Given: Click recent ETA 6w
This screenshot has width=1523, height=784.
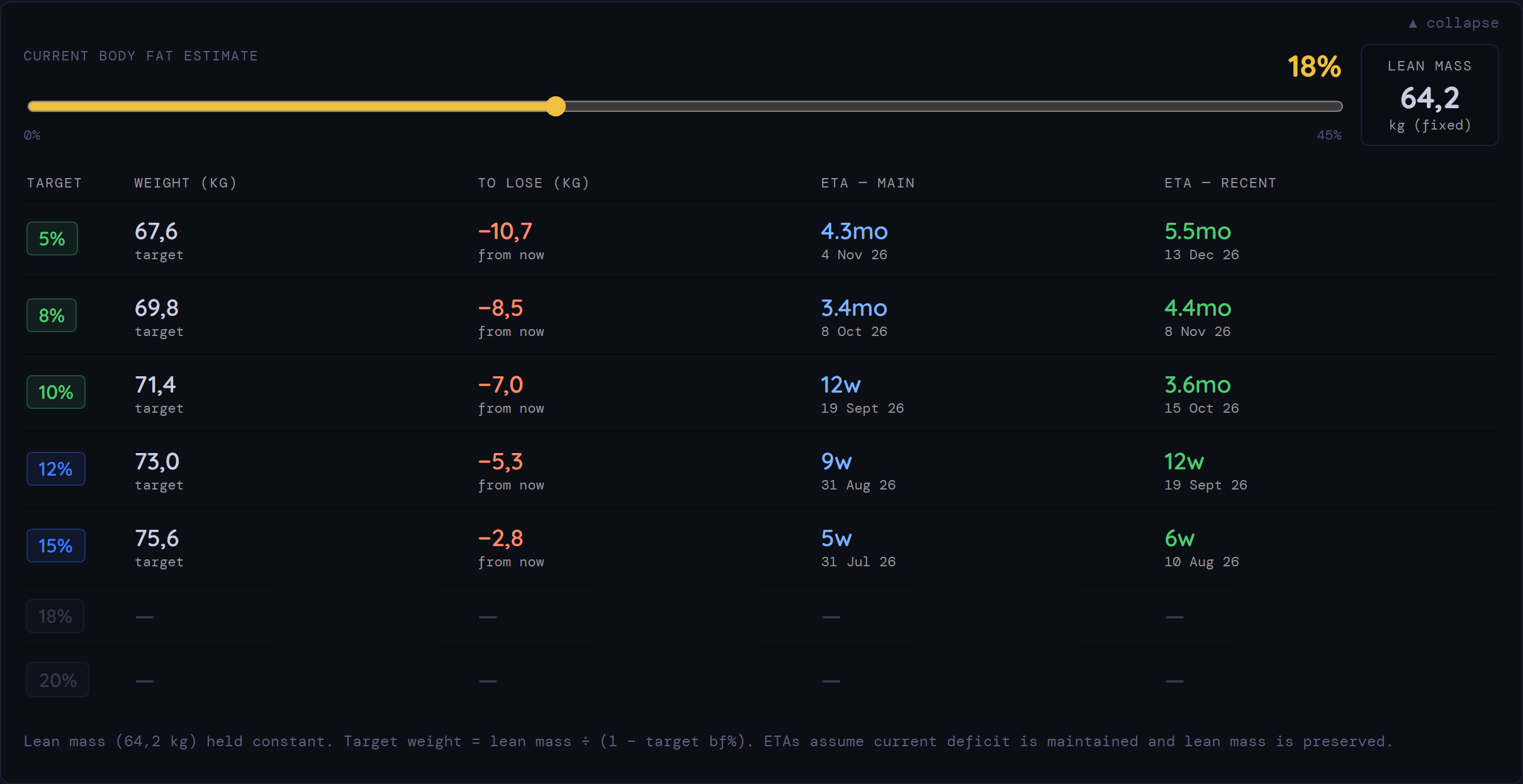Looking at the screenshot, I should tap(1179, 539).
